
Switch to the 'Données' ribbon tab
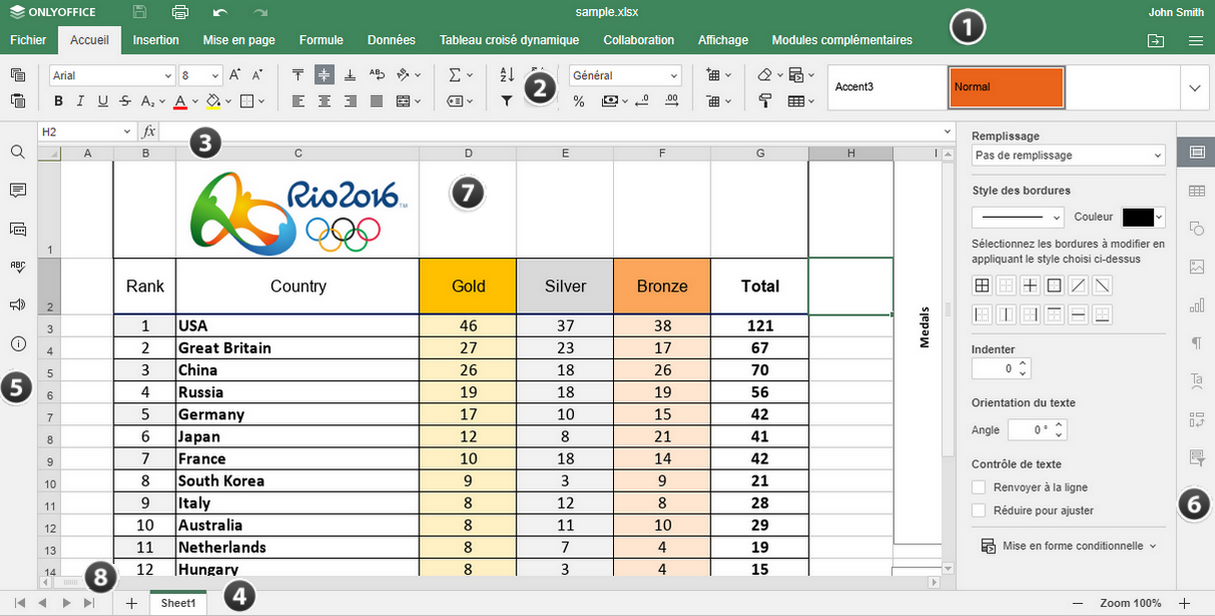click(391, 40)
